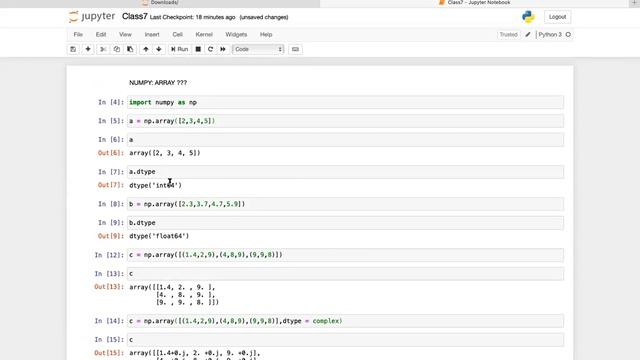Select the a.dtype input cell
Viewport: 640px width, 360px height.
pyautogui.click(x=345, y=172)
